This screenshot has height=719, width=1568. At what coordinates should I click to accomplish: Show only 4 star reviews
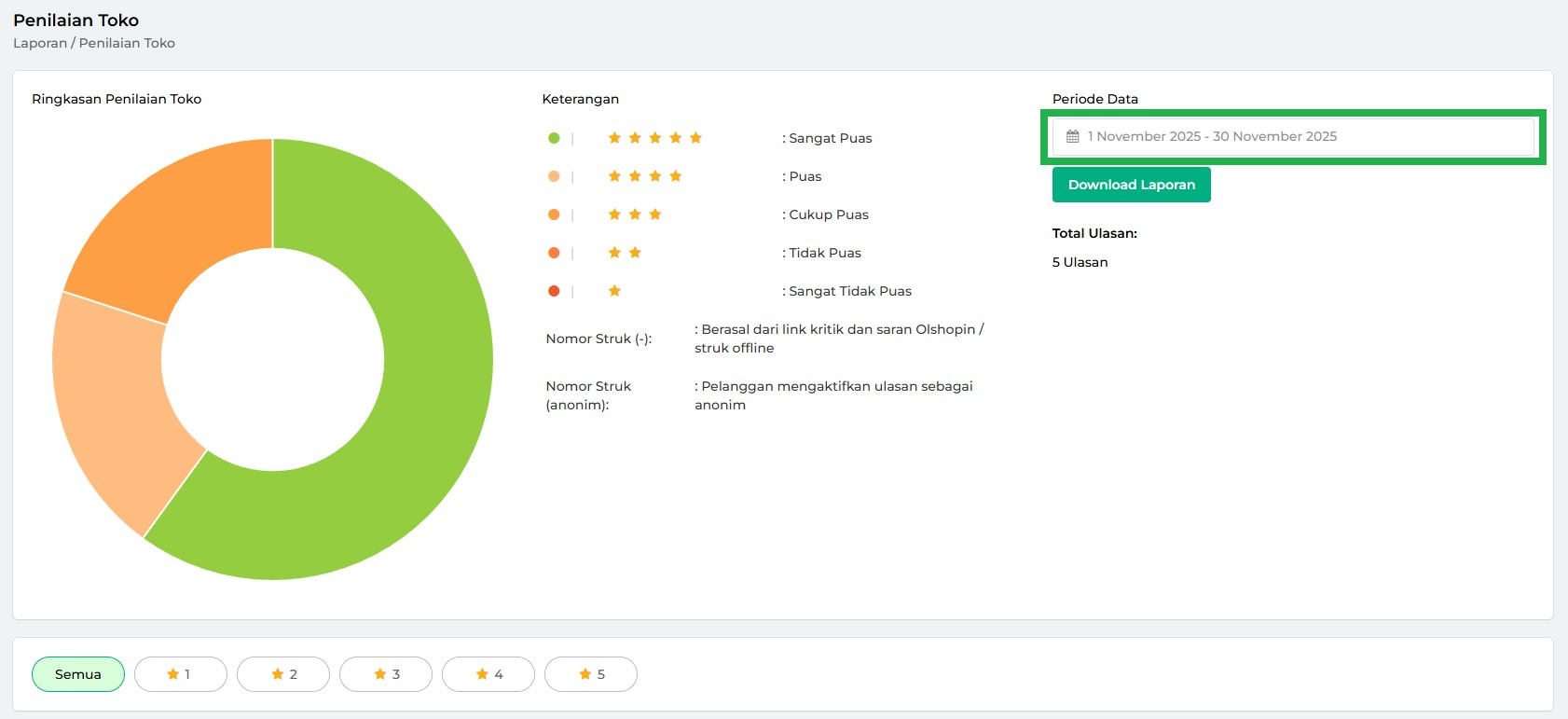(488, 674)
